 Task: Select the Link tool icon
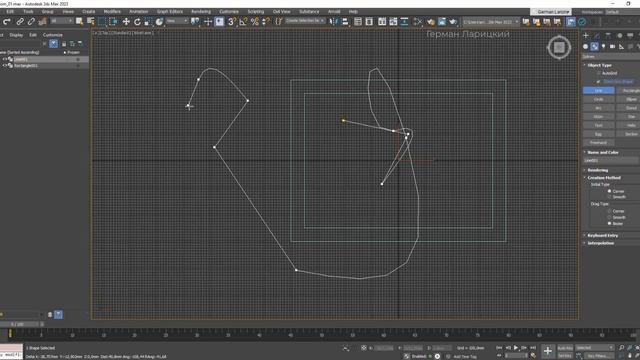tap(20, 22)
